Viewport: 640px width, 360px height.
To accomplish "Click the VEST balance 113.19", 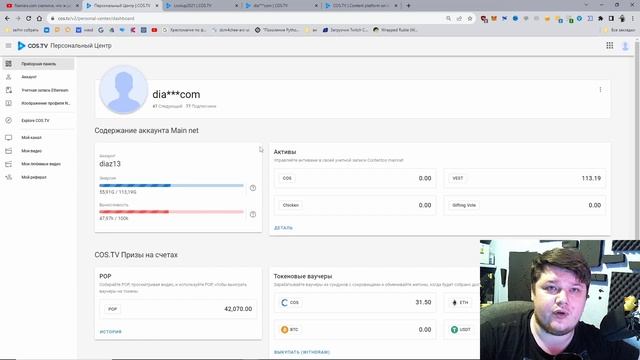I will 591,178.
